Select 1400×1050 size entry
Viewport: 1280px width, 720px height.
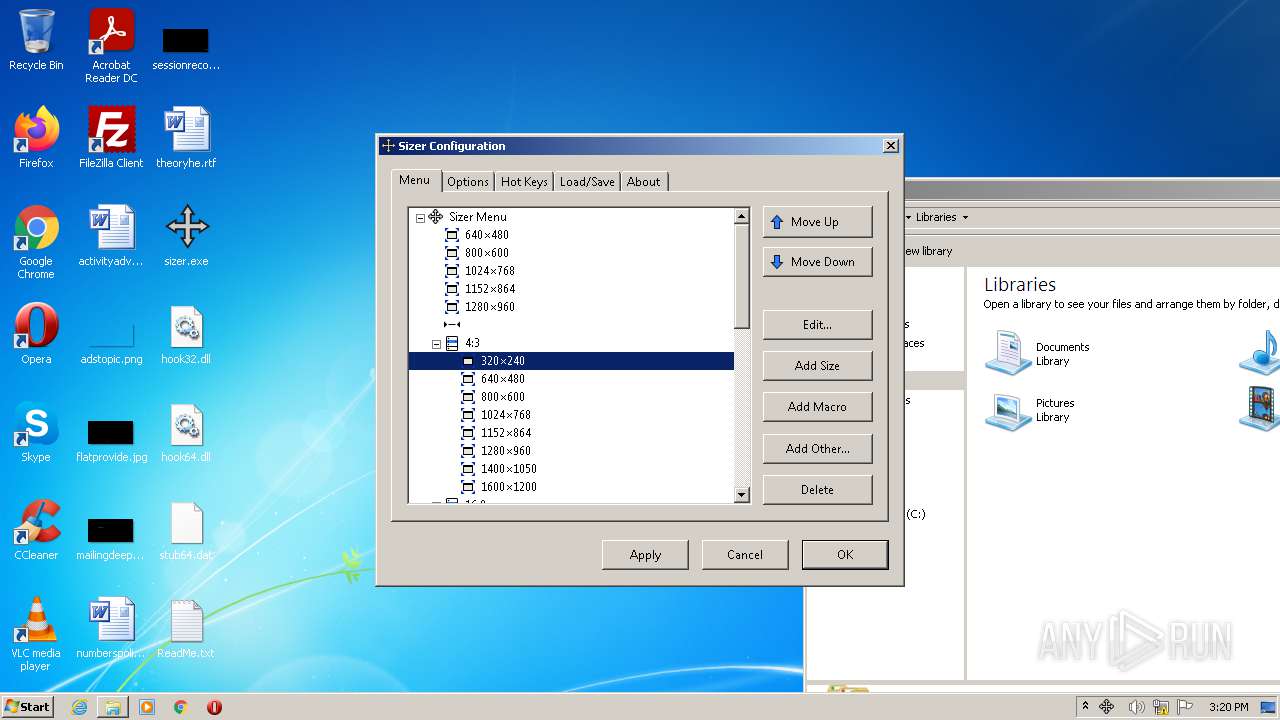pos(508,469)
